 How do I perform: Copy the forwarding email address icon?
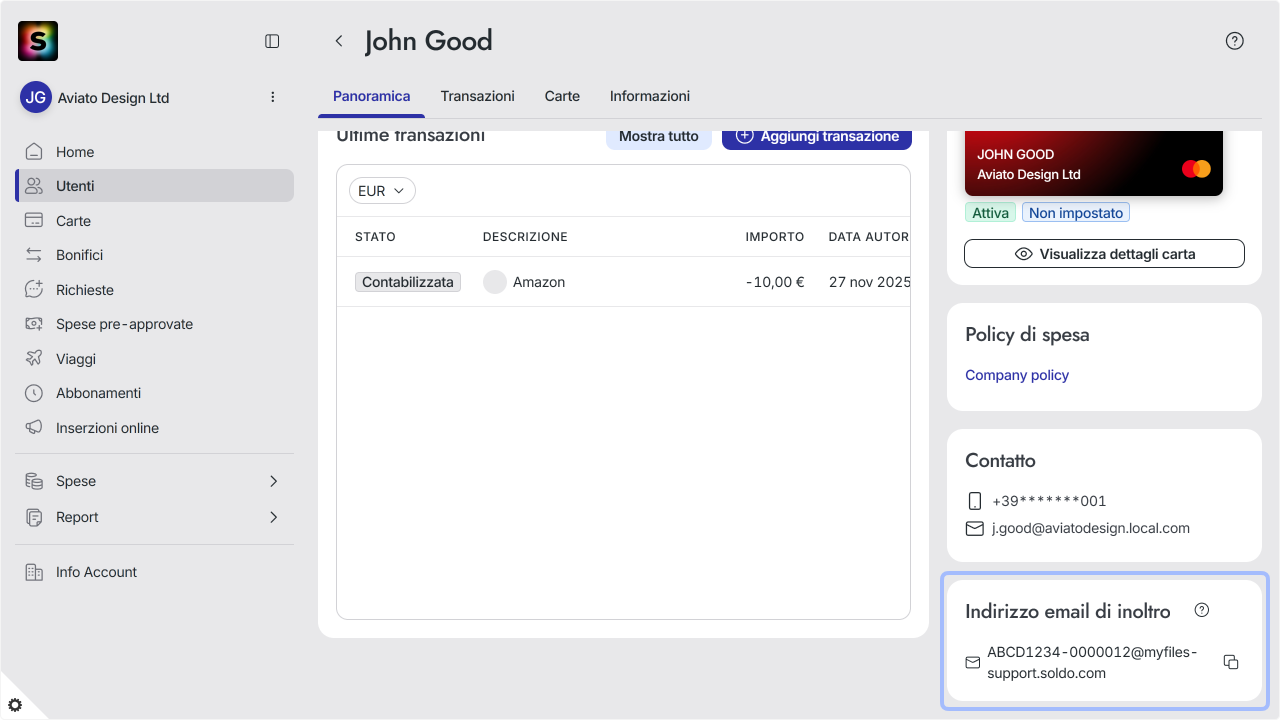coord(1232,662)
